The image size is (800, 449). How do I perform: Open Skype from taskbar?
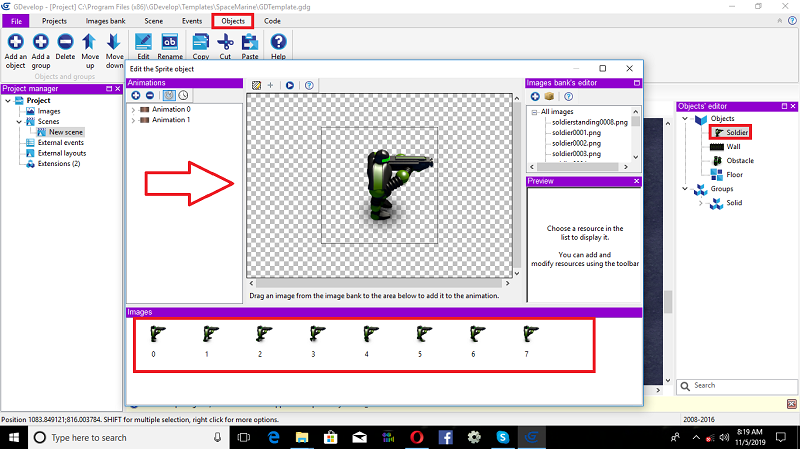click(x=503, y=438)
